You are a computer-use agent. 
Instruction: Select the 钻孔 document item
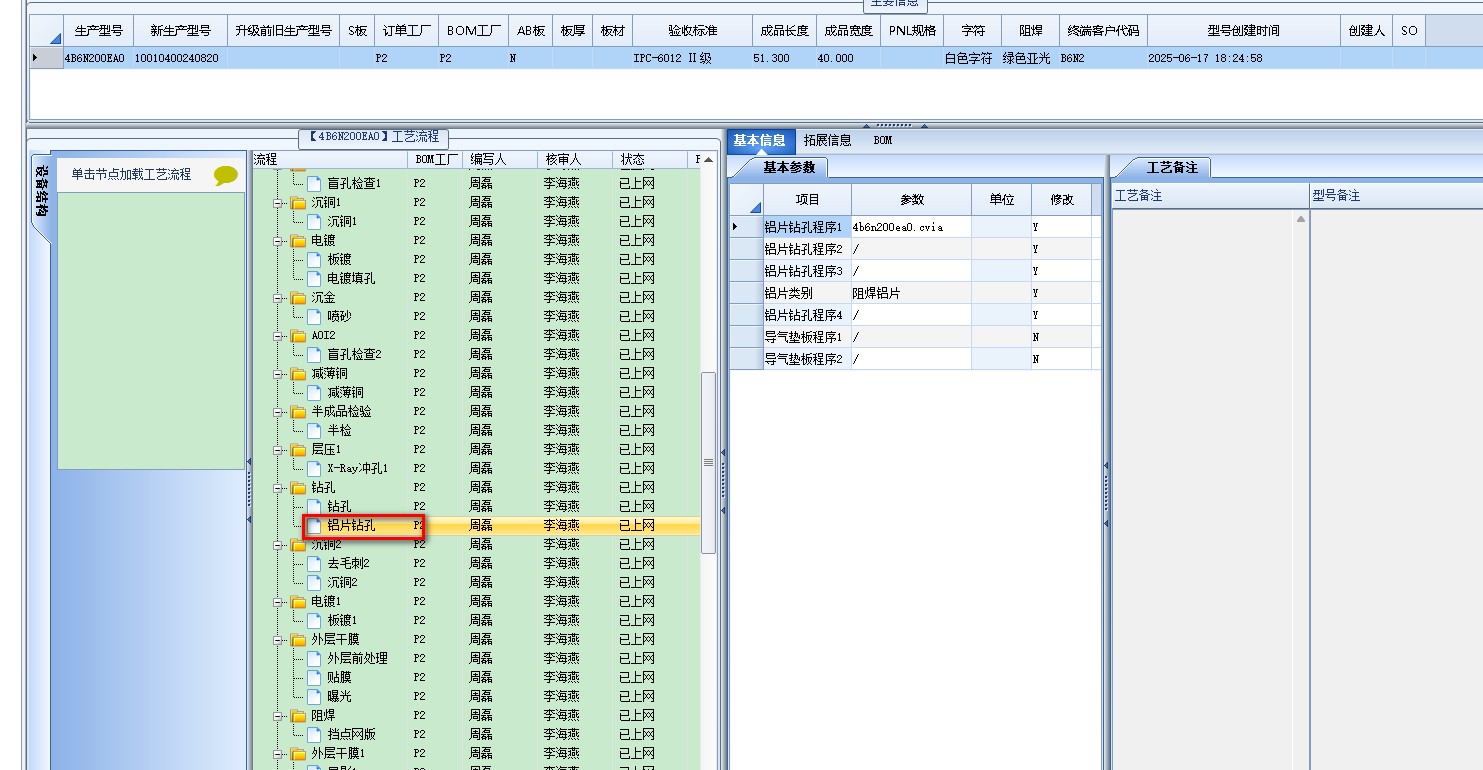click(339, 506)
